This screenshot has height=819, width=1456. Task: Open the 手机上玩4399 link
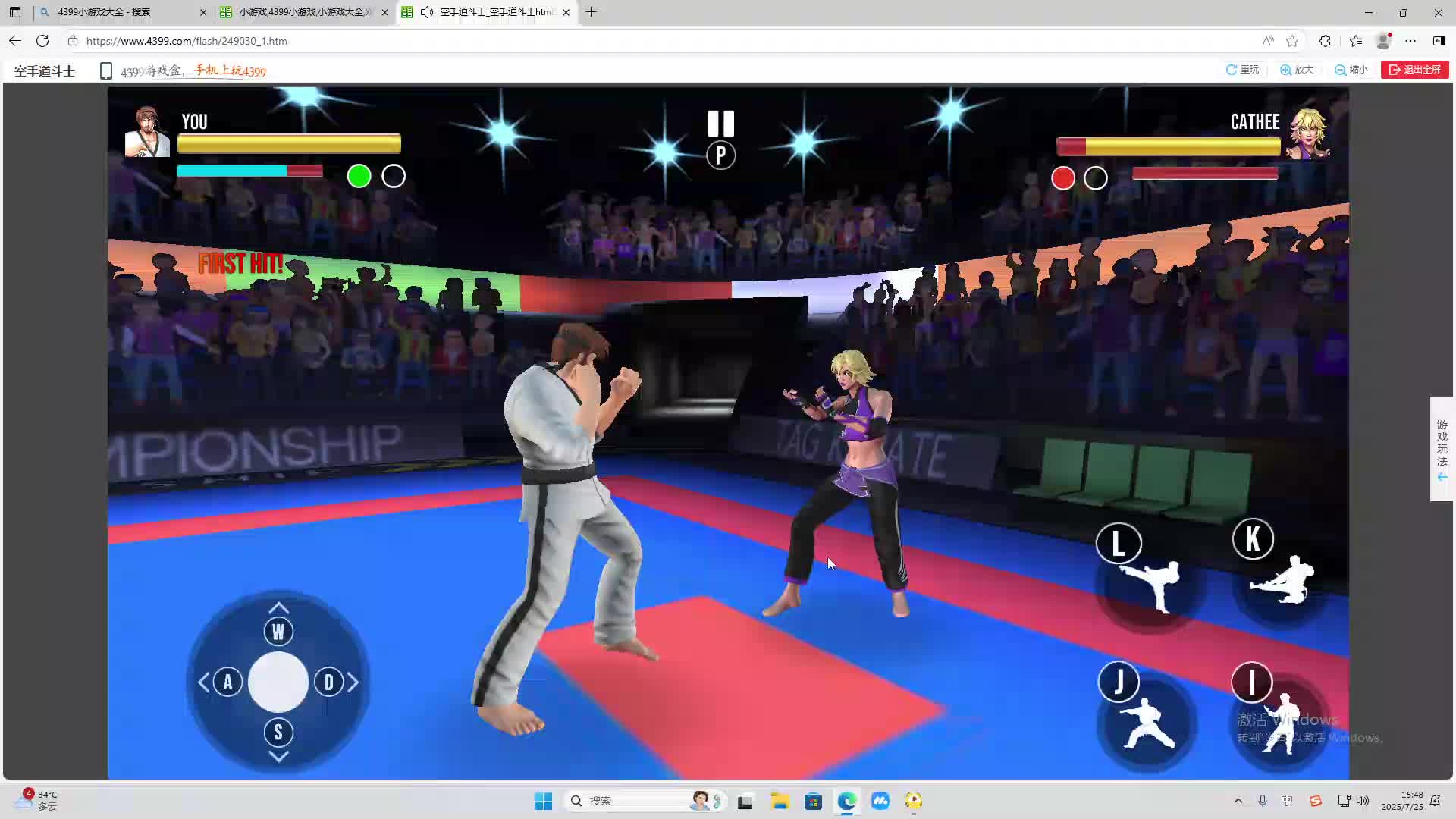(x=230, y=71)
